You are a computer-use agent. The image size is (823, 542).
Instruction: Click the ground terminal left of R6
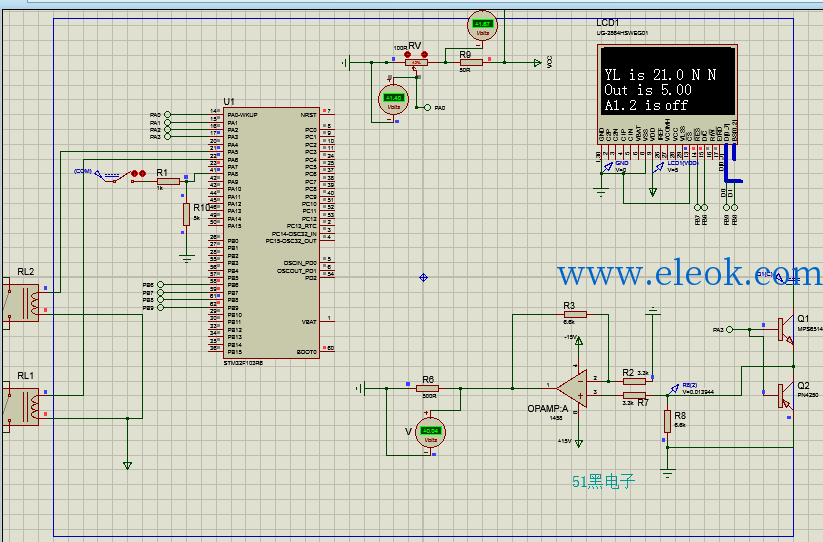[x=360, y=388]
